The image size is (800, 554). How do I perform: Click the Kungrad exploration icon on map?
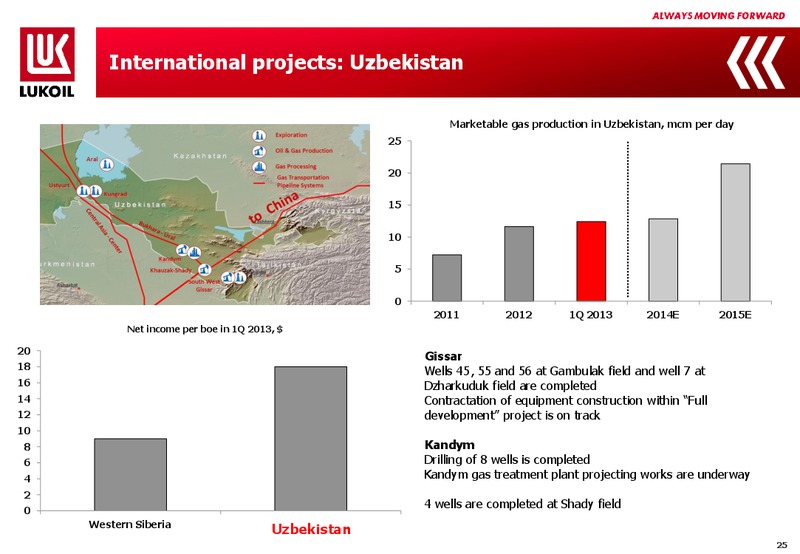click(x=95, y=191)
